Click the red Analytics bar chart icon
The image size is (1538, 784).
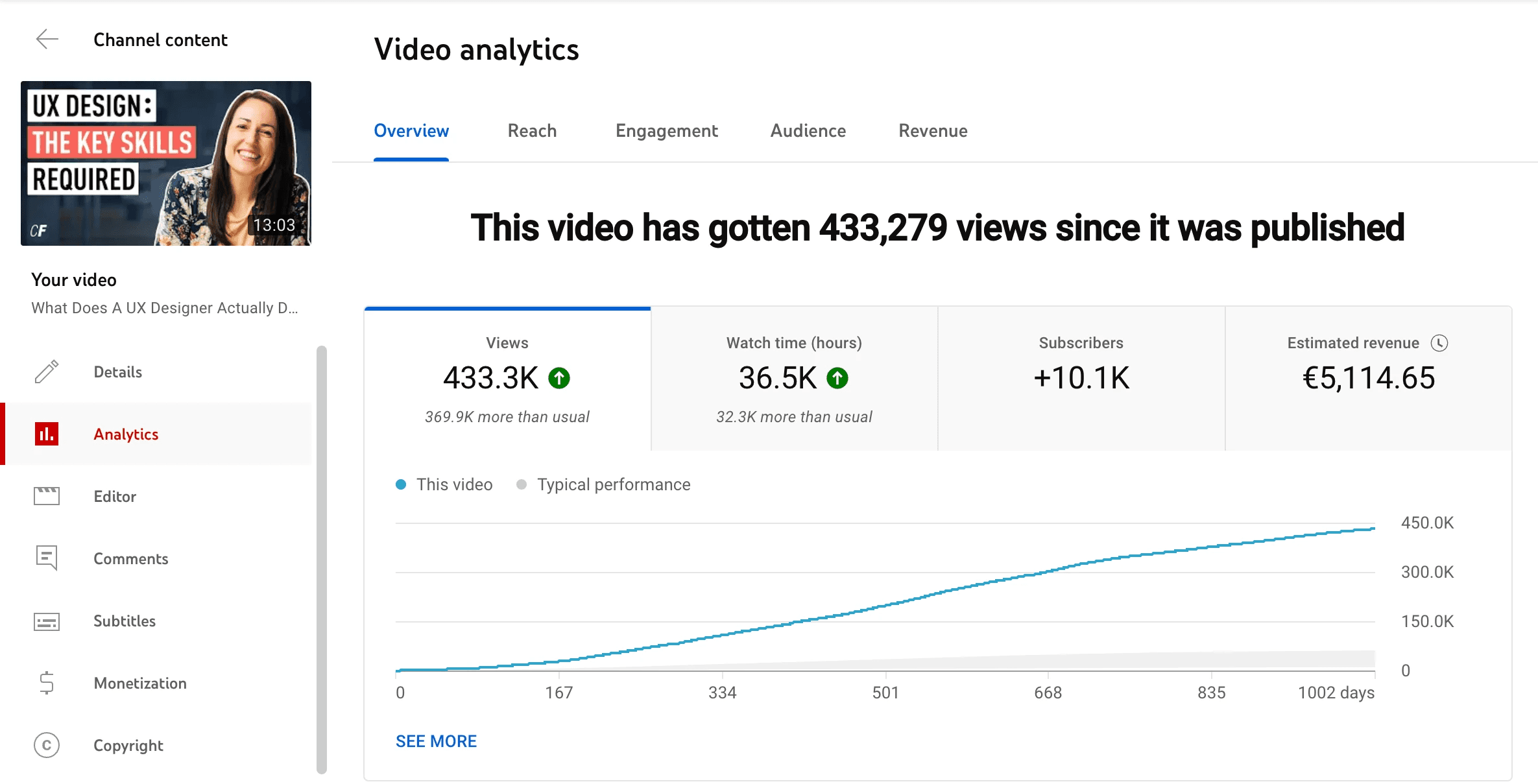47,434
